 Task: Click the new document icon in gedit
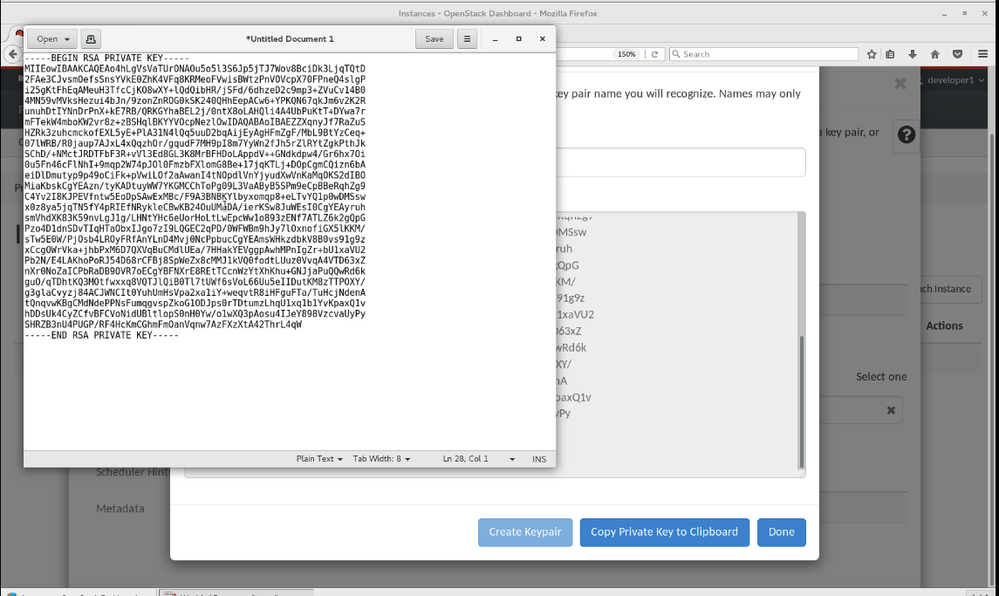click(91, 39)
